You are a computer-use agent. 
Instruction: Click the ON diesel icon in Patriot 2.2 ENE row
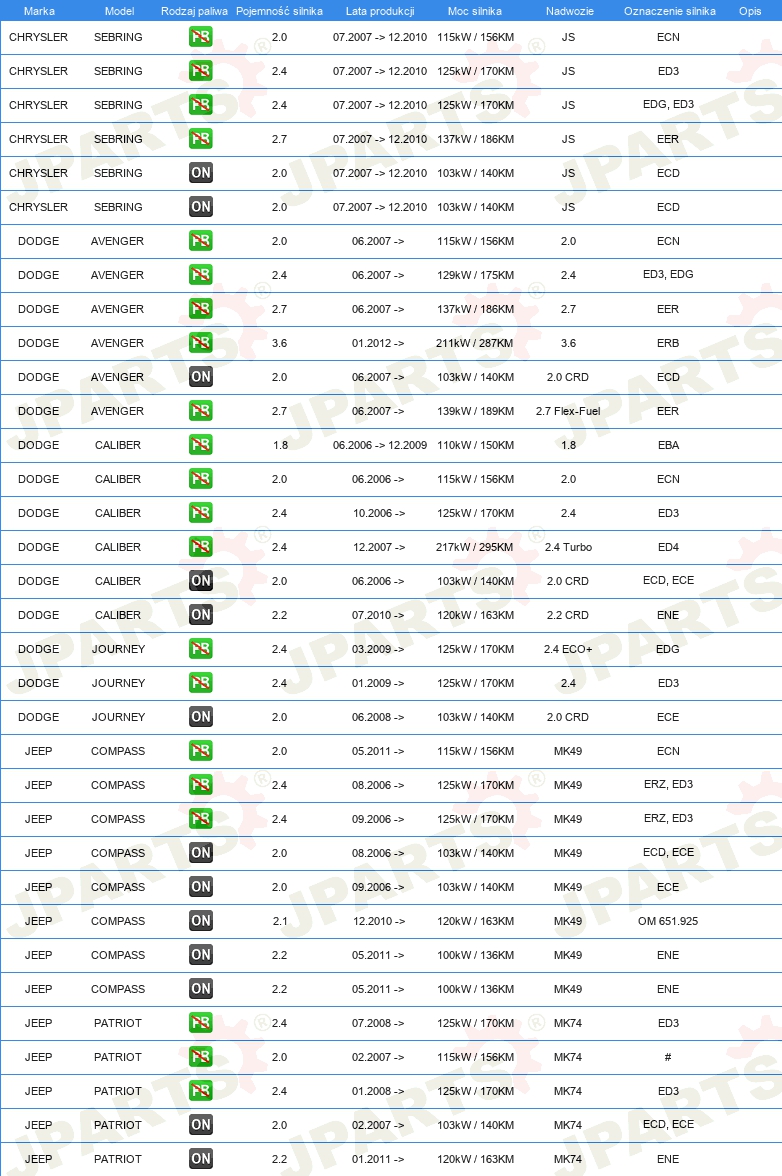pyautogui.click(x=200, y=1159)
